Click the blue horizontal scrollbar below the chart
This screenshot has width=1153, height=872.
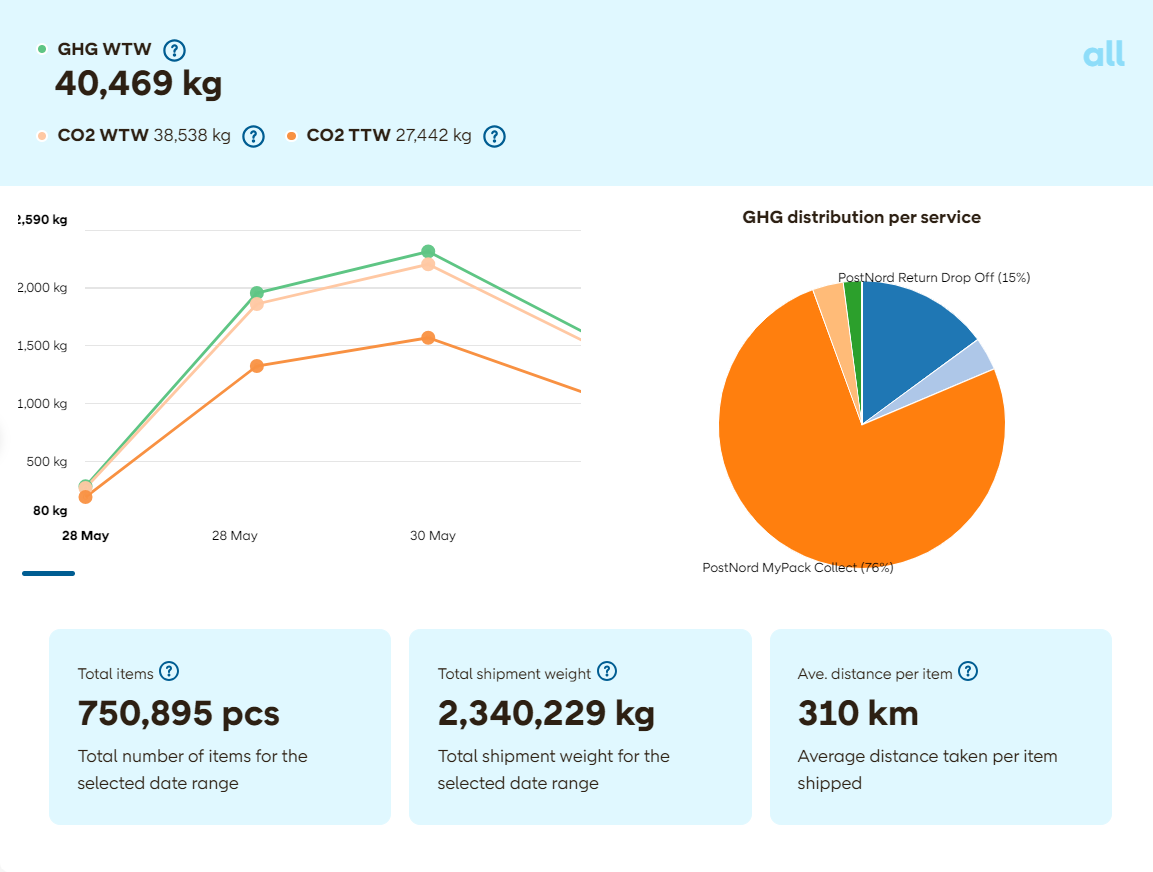[48, 573]
